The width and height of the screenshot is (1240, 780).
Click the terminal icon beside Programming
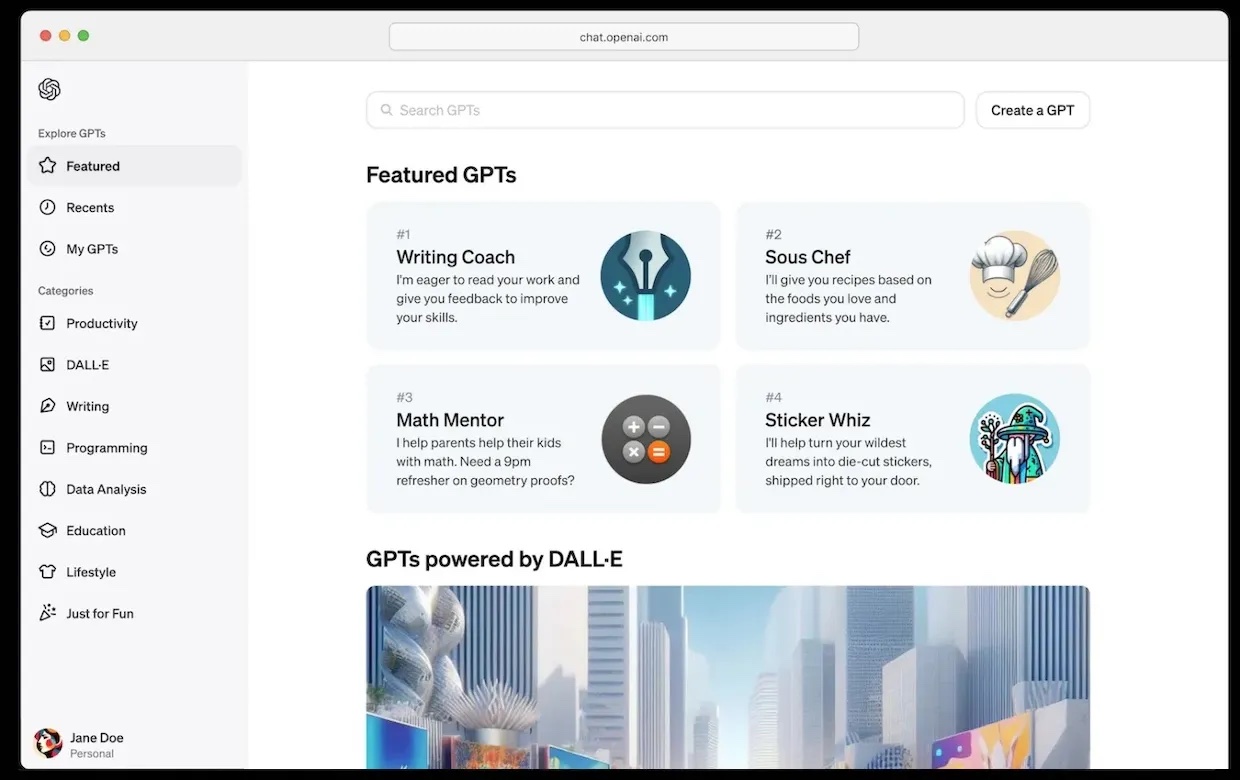tap(47, 448)
